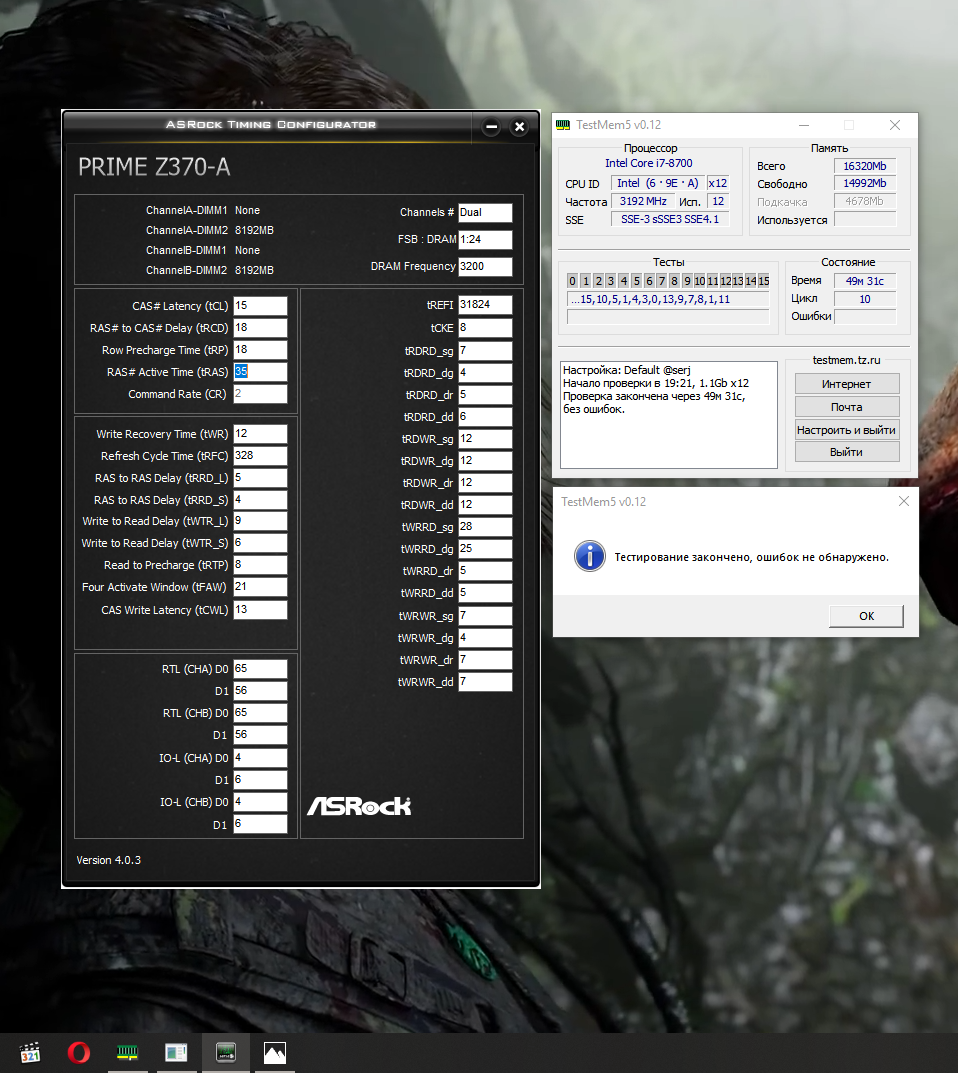Click the CAS Write Latency (tCWL) field
This screenshot has height=1073, width=958.
(260, 610)
